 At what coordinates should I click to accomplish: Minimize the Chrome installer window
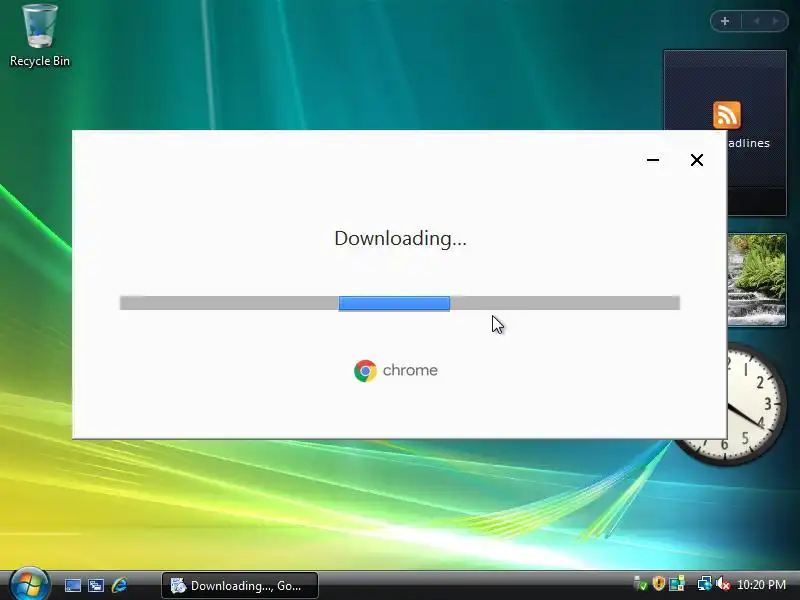[x=653, y=160]
